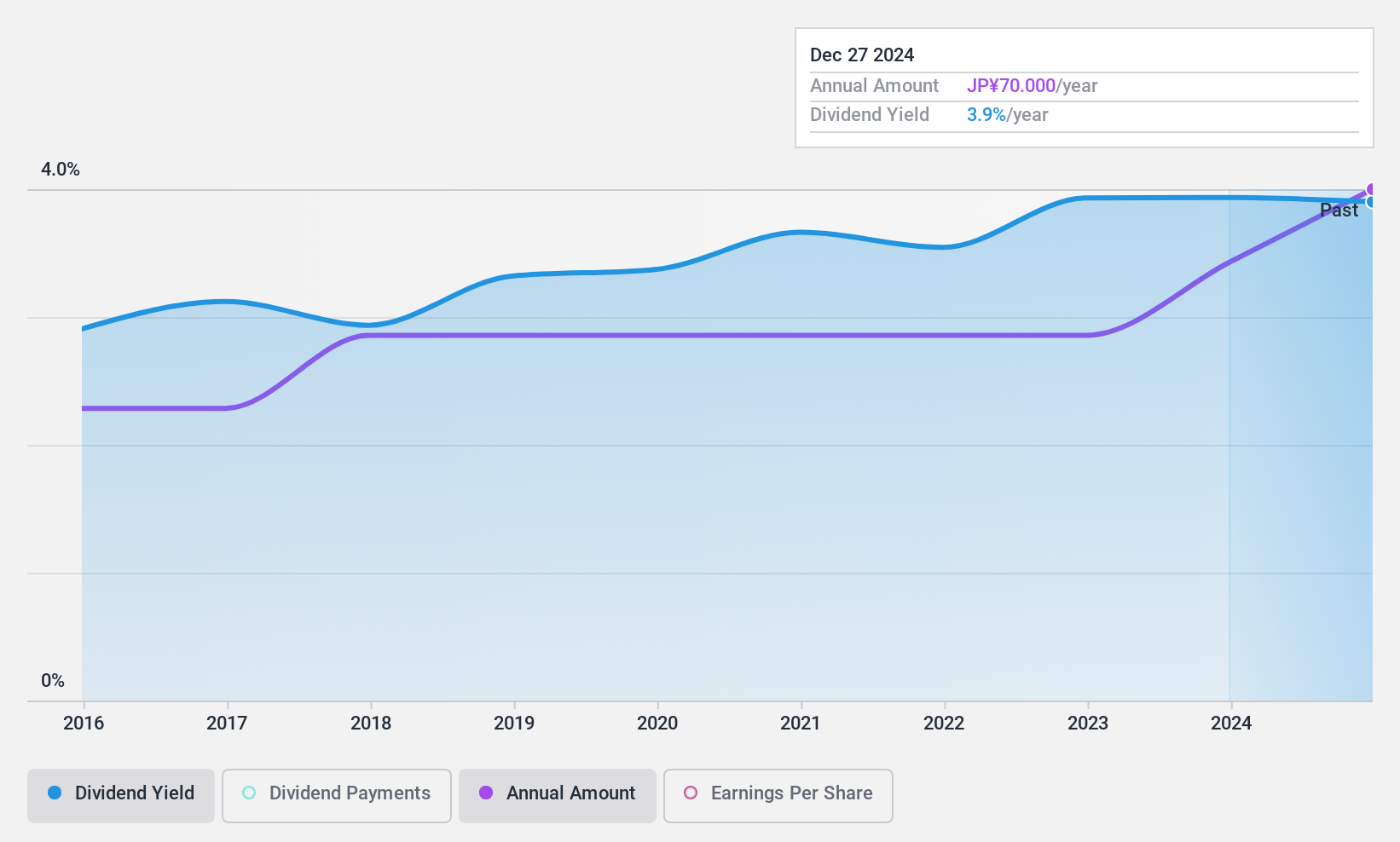Enable the Earnings Per Share series

coord(778,795)
